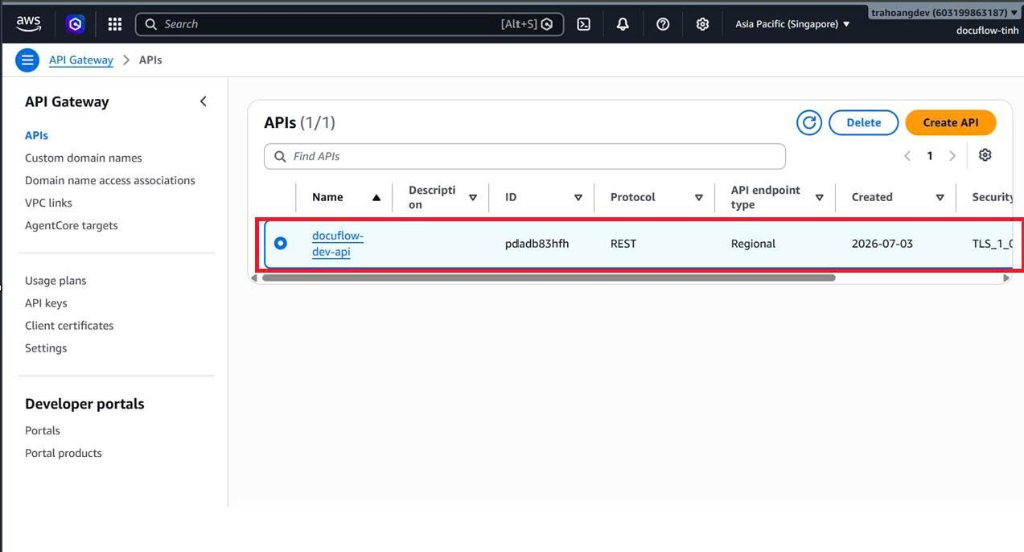This screenshot has height=552, width=1024.
Task: Sort by Protocol column
Action: (699, 197)
